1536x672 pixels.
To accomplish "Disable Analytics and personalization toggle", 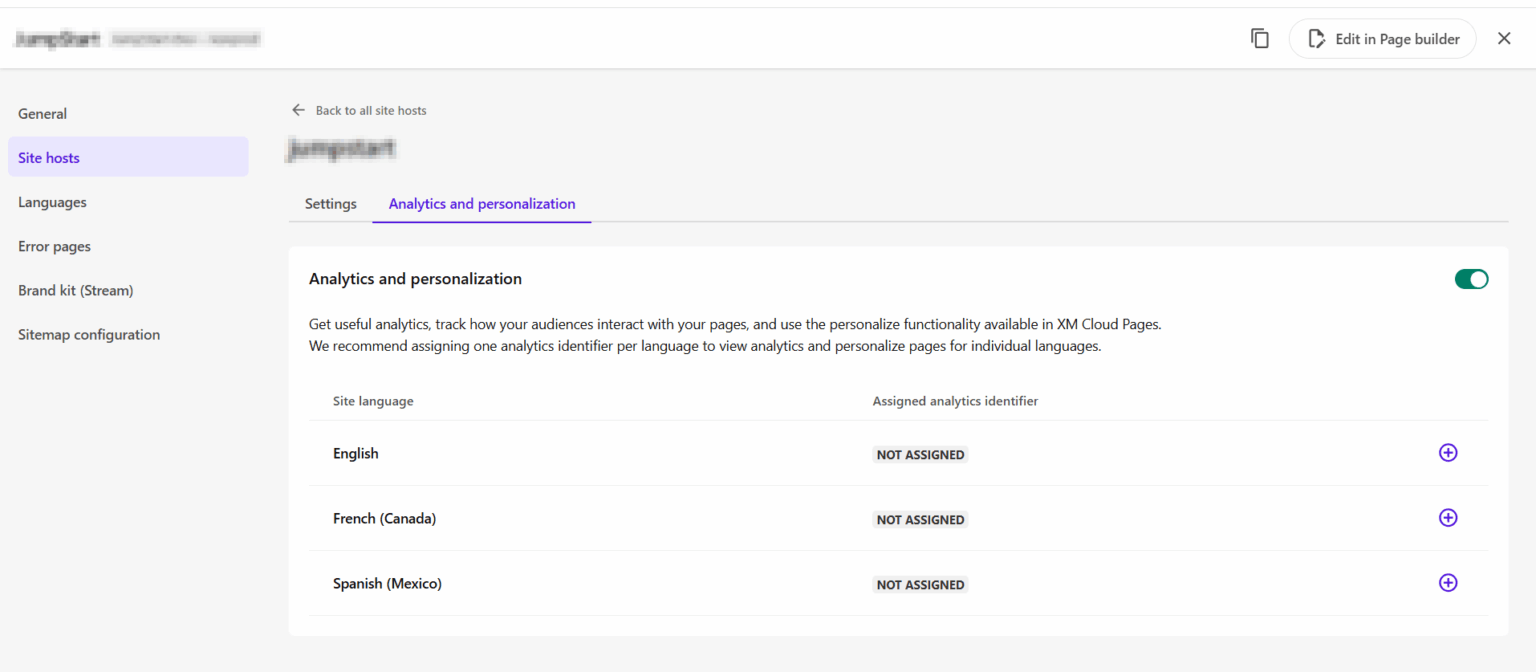I will pyautogui.click(x=1471, y=279).
